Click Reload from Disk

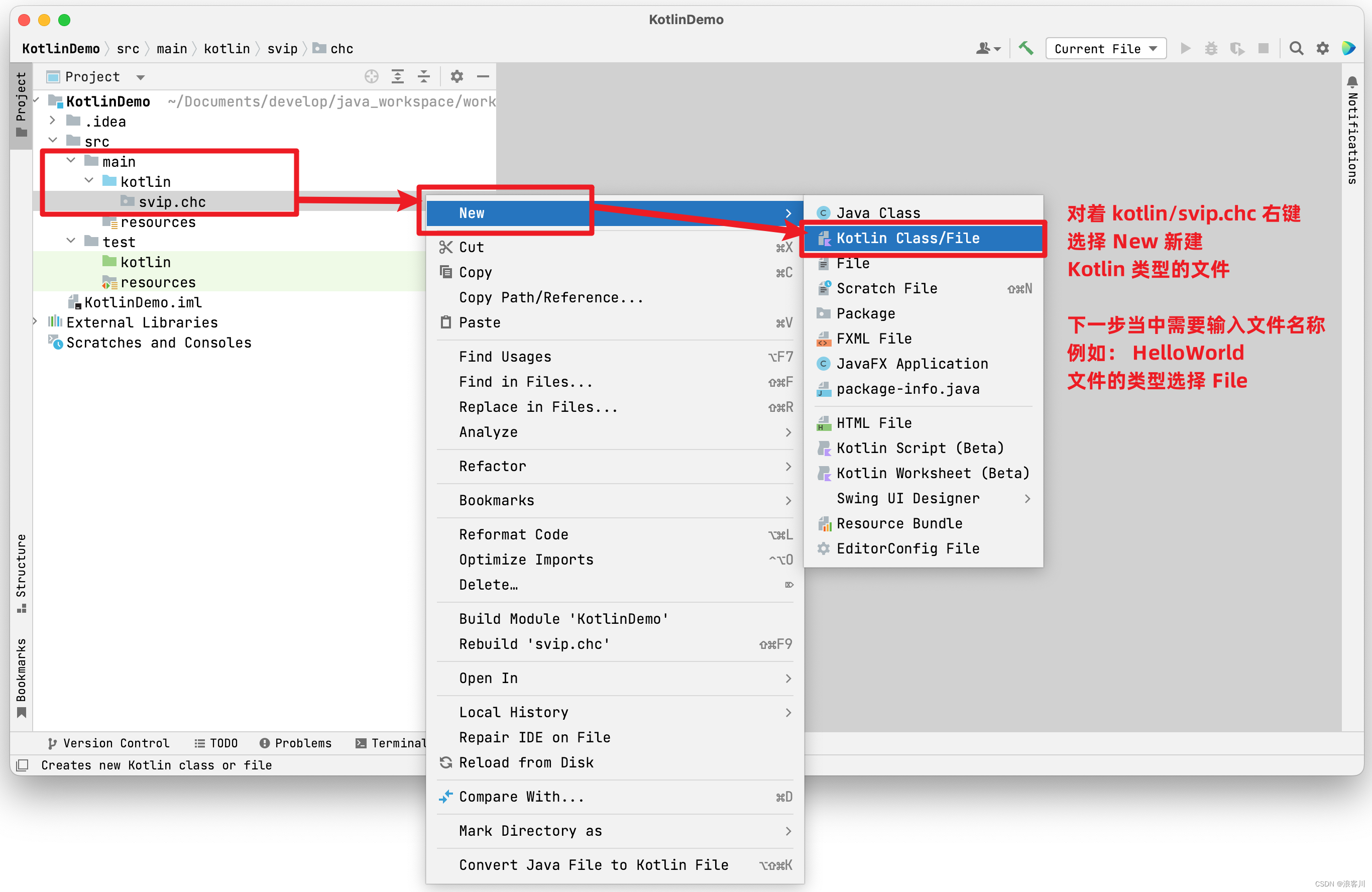point(615,763)
